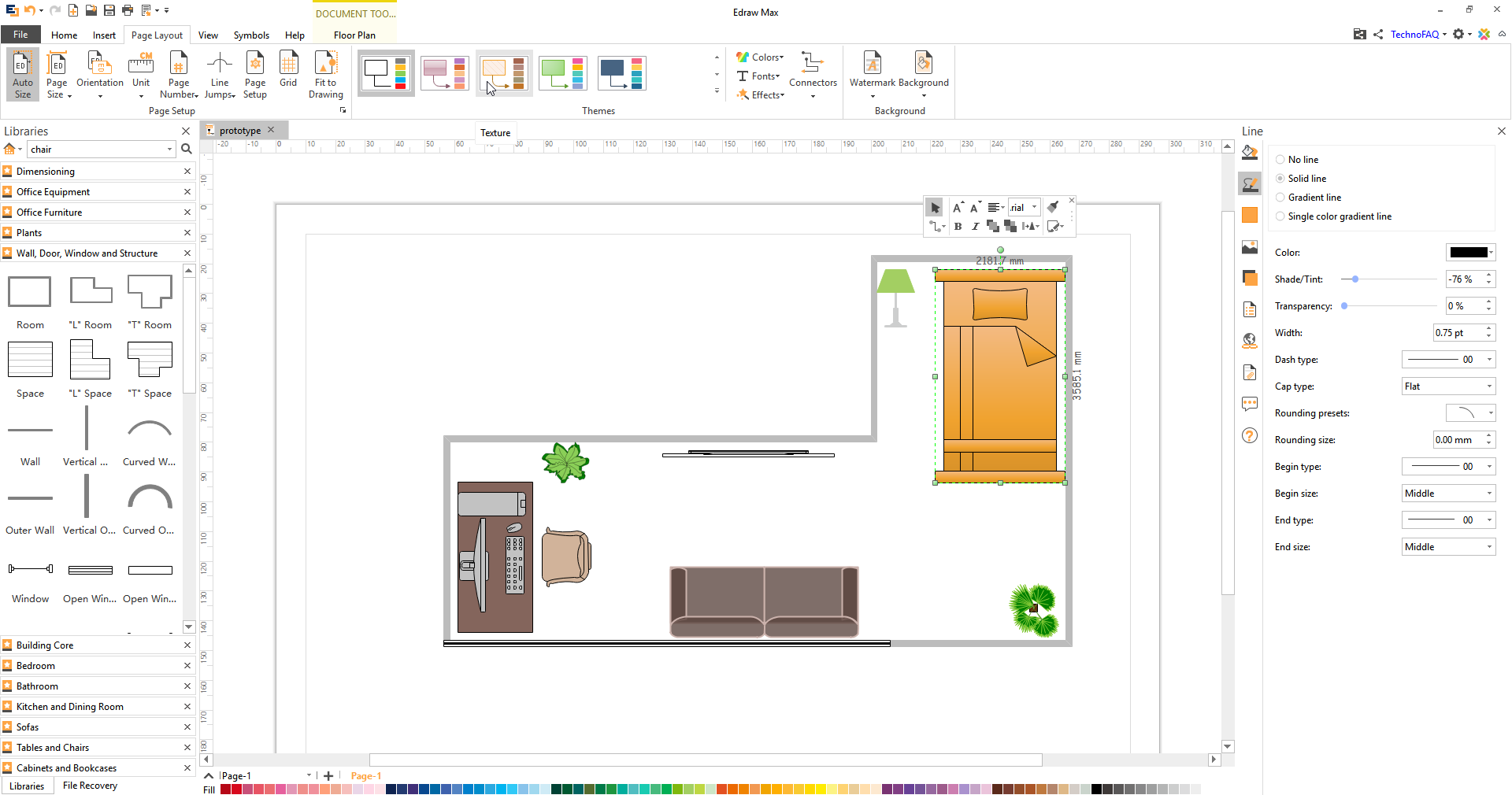Switch to the Symbols ribbon tab
The image size is (1512, 795).
click(251, 35)
